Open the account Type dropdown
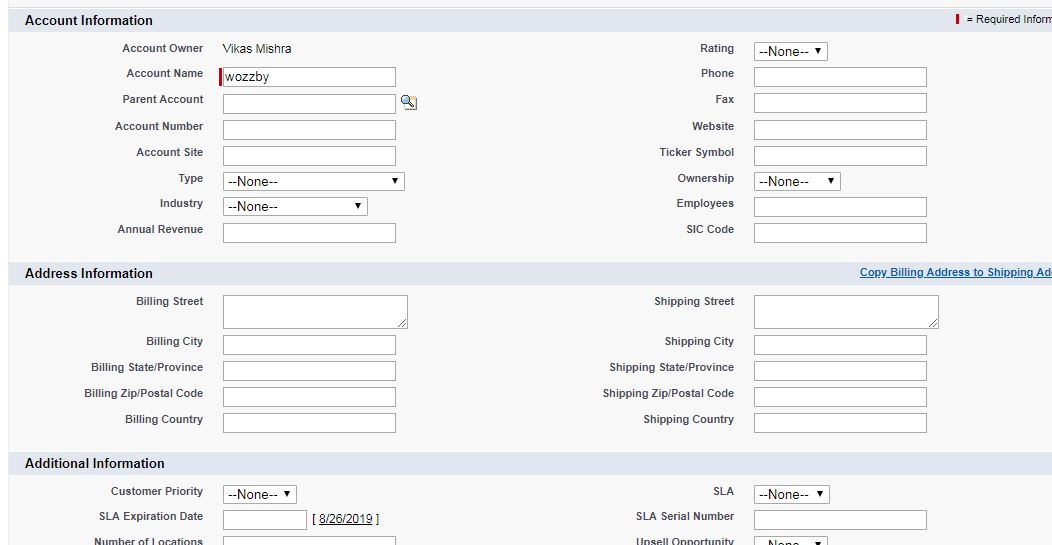Viewport: 1052px width, 545px height. tap(313, 181)
